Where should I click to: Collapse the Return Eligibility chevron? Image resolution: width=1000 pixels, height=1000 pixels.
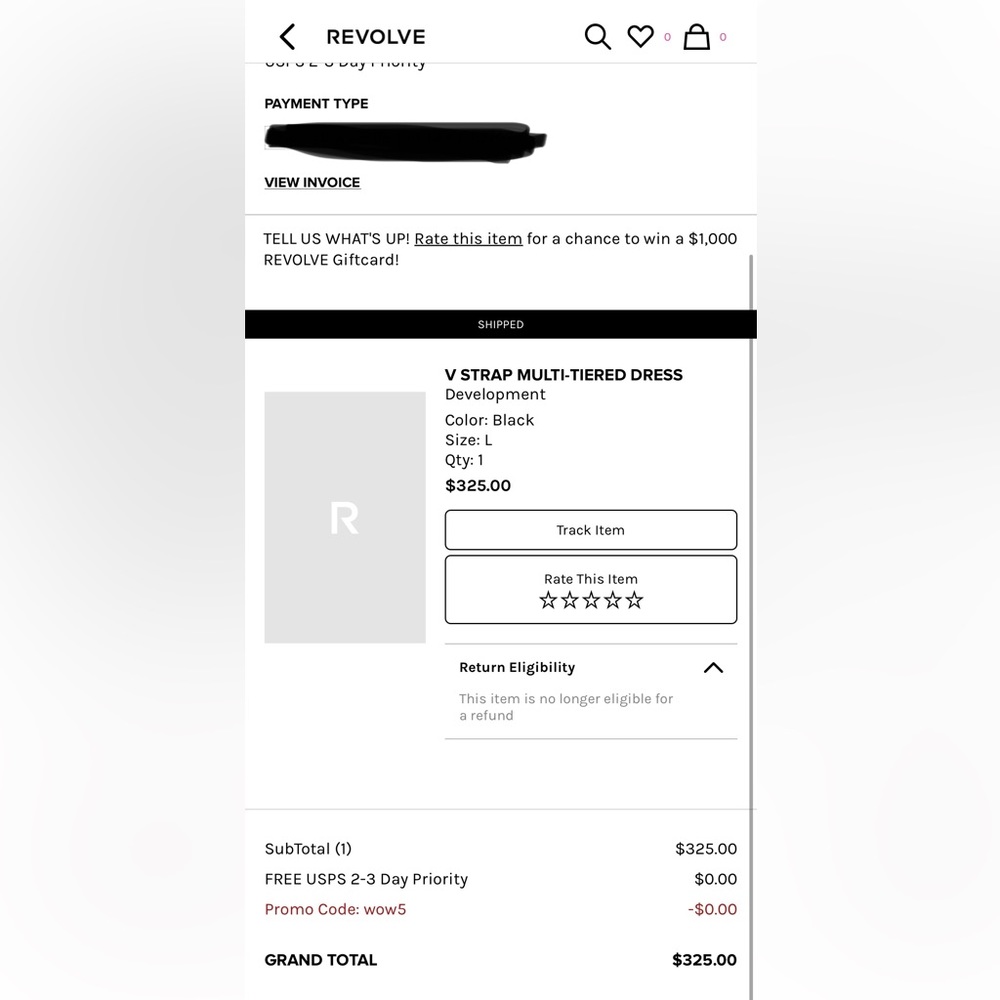pos(713,668)
